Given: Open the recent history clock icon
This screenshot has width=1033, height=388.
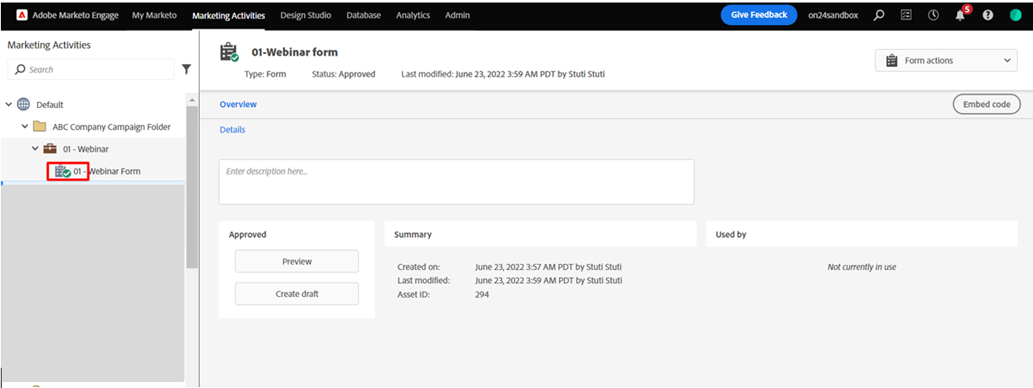Looking at the screenshot, I should pos(933,15).
